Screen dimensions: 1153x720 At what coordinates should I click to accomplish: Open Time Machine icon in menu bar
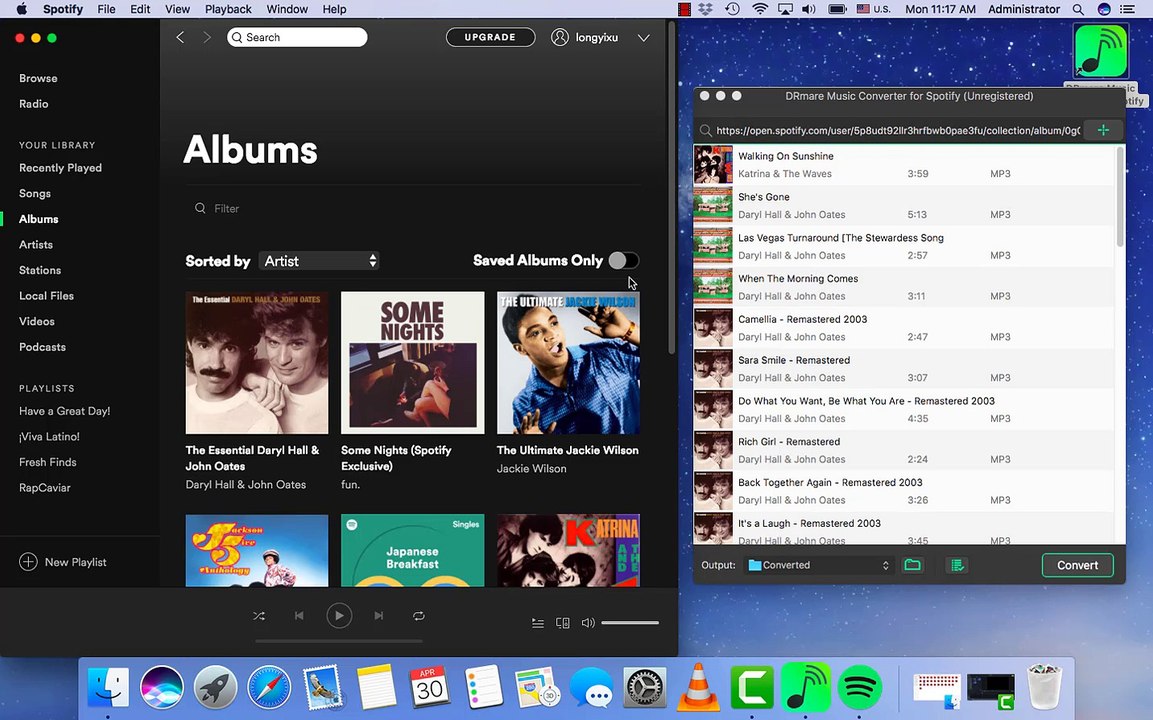tap(732, 9)
